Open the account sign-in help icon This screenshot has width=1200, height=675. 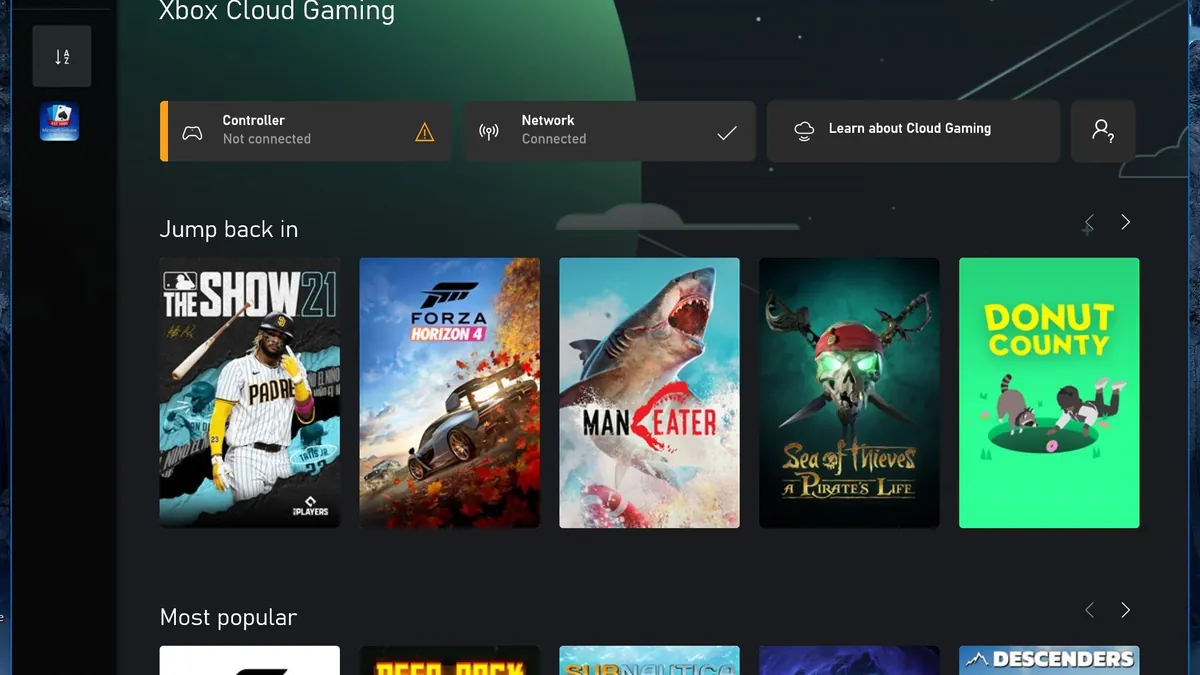[1103, 131]
